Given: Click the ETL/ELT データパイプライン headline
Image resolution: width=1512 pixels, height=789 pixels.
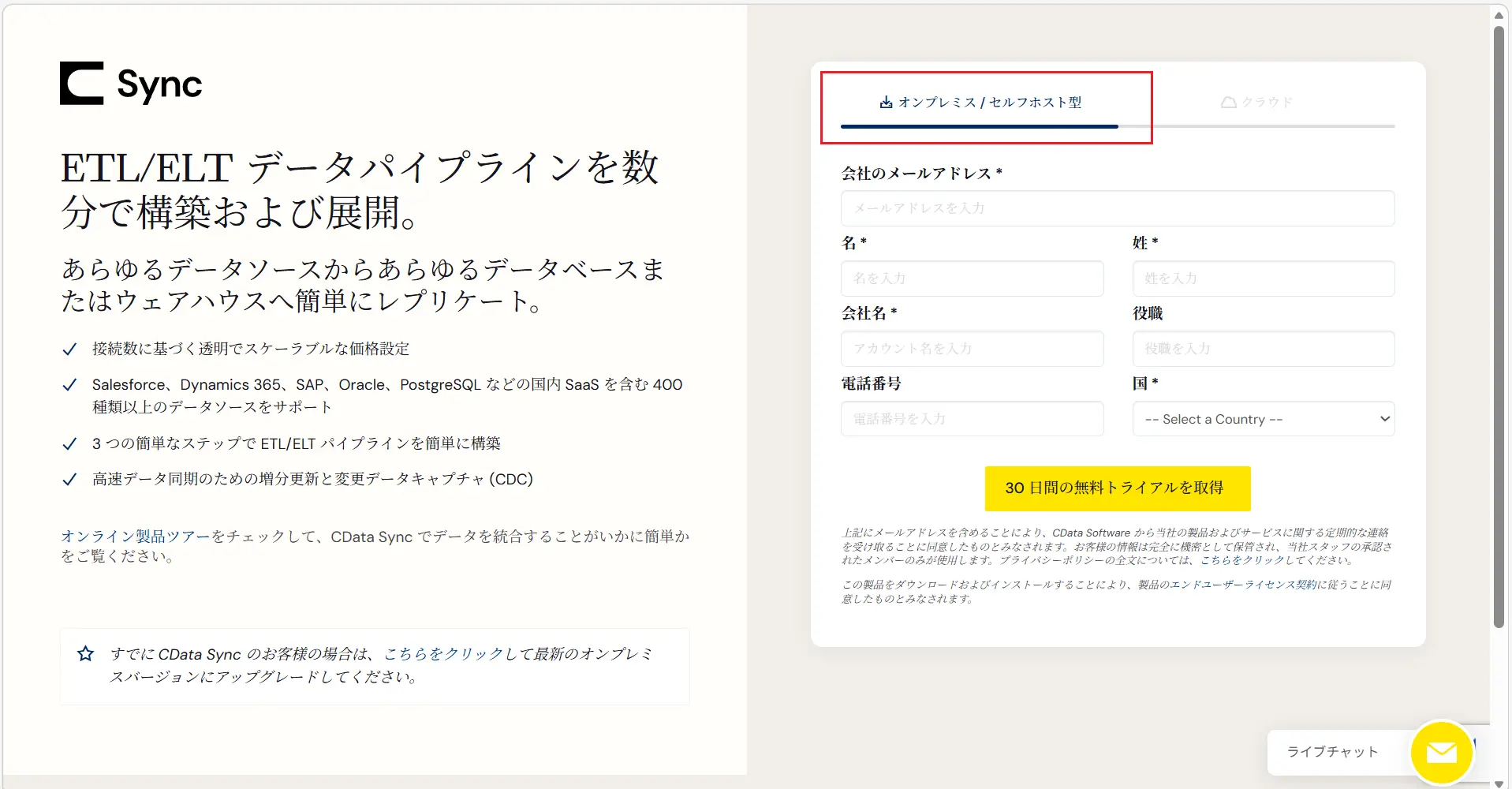Looking at the screenshot, I should click(x=360, y=190).
